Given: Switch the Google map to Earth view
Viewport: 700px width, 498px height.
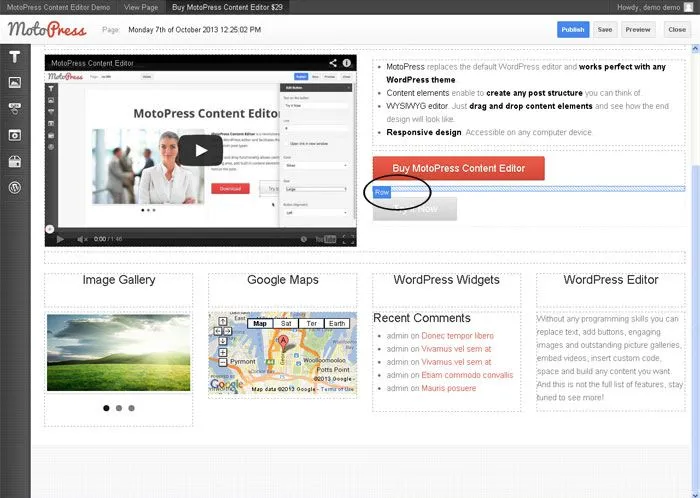Looking at the screenshot, I should [337, 324].
